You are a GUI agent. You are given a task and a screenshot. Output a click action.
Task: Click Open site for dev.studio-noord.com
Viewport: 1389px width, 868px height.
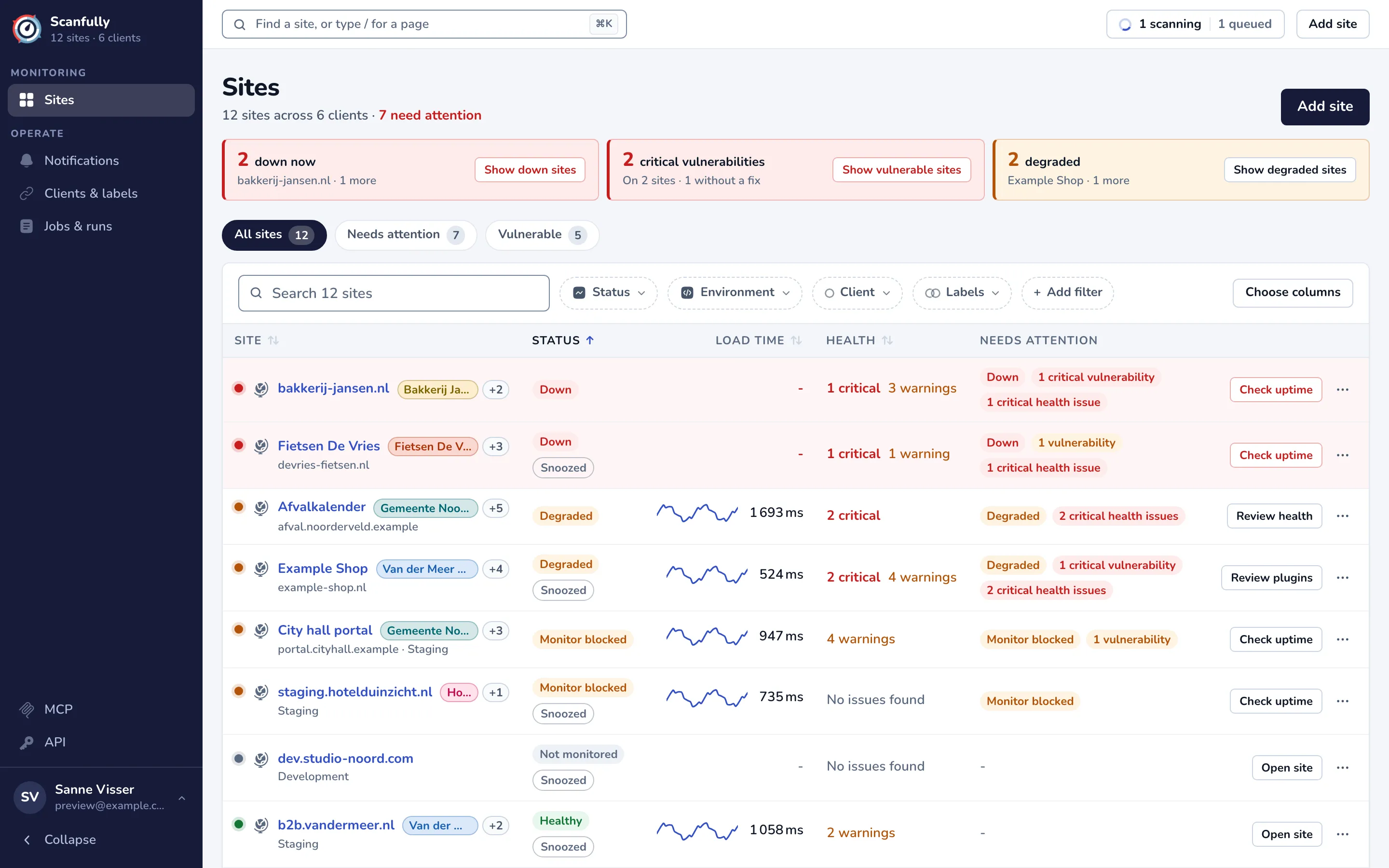point(1287,768)
